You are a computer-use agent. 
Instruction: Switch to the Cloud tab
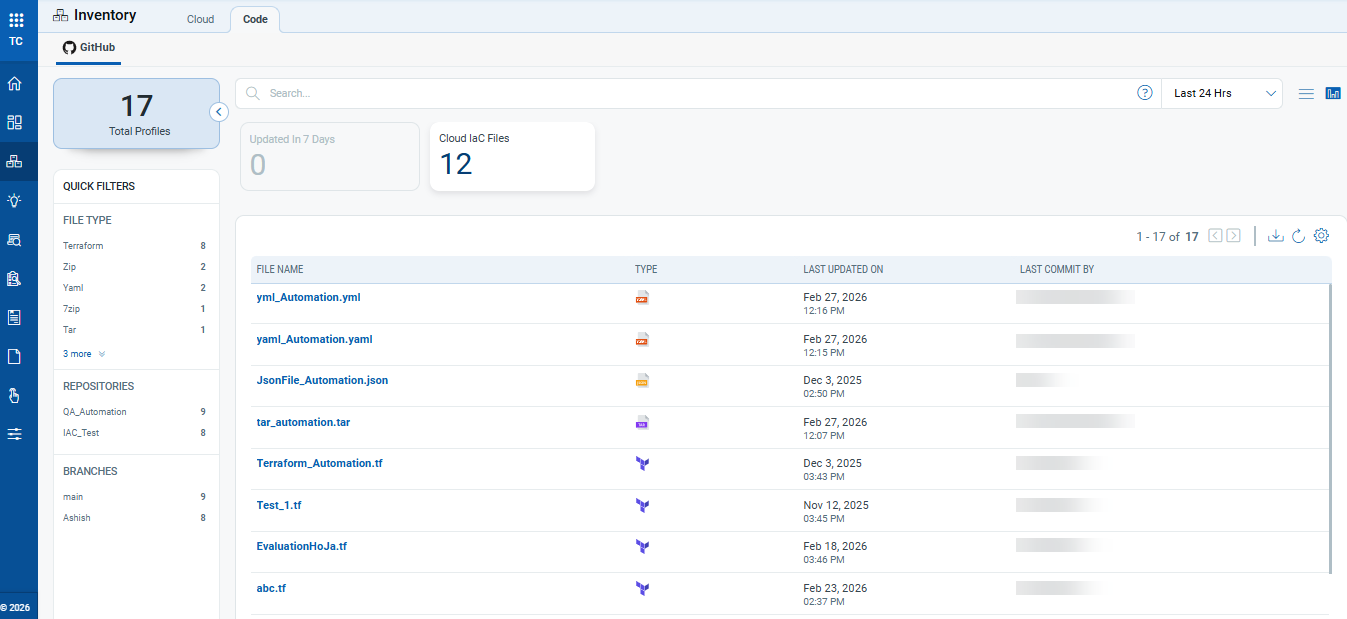(x=200, y=19)
